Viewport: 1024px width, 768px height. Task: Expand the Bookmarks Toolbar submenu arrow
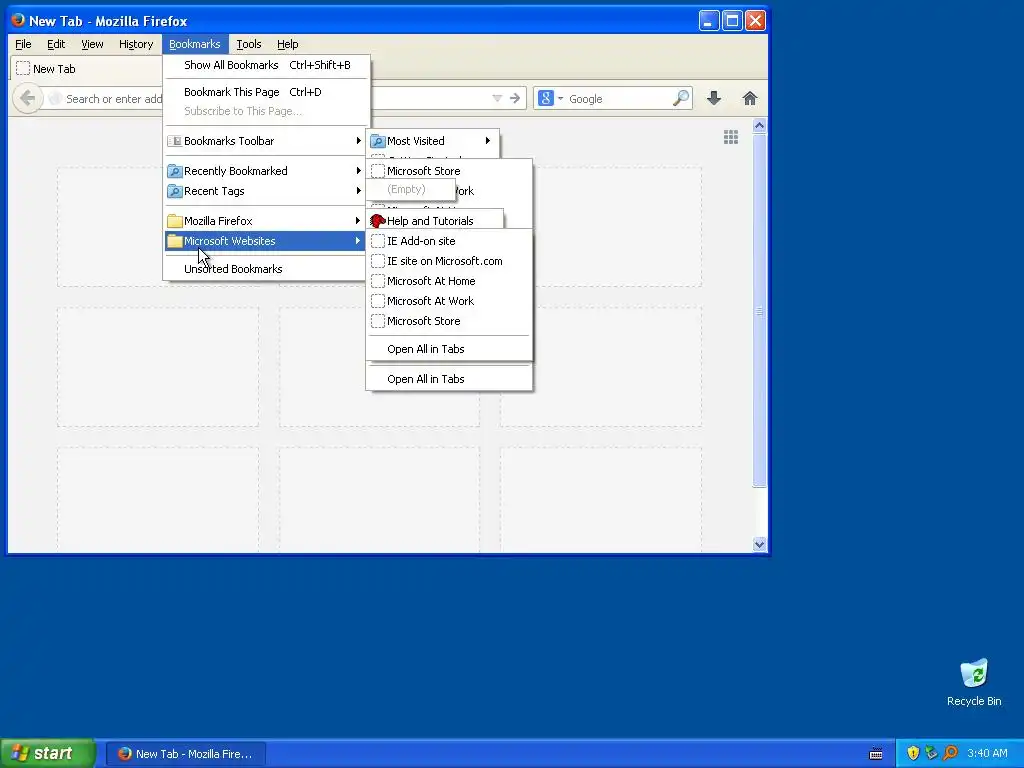358,141
